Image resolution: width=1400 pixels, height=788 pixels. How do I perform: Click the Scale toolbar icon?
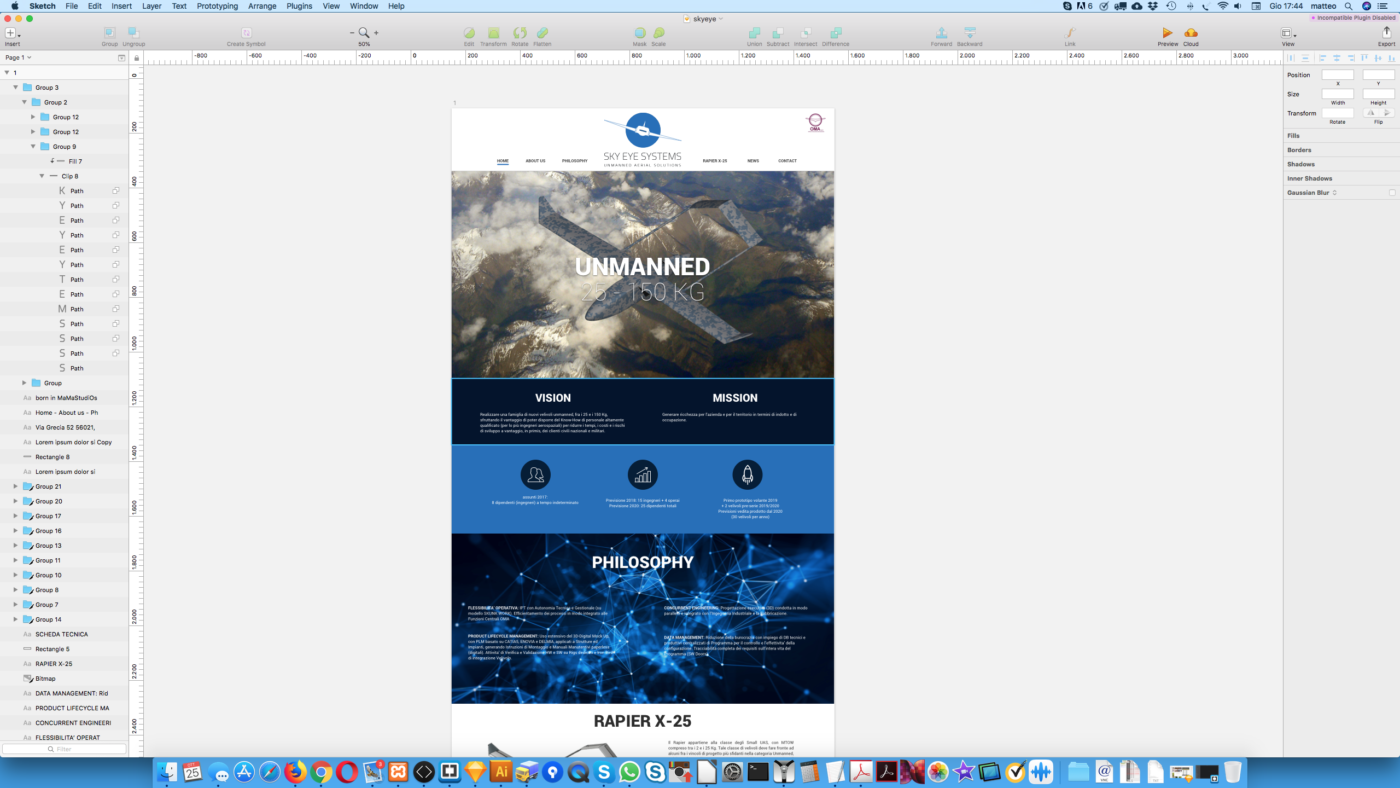(x=658, y=33)
